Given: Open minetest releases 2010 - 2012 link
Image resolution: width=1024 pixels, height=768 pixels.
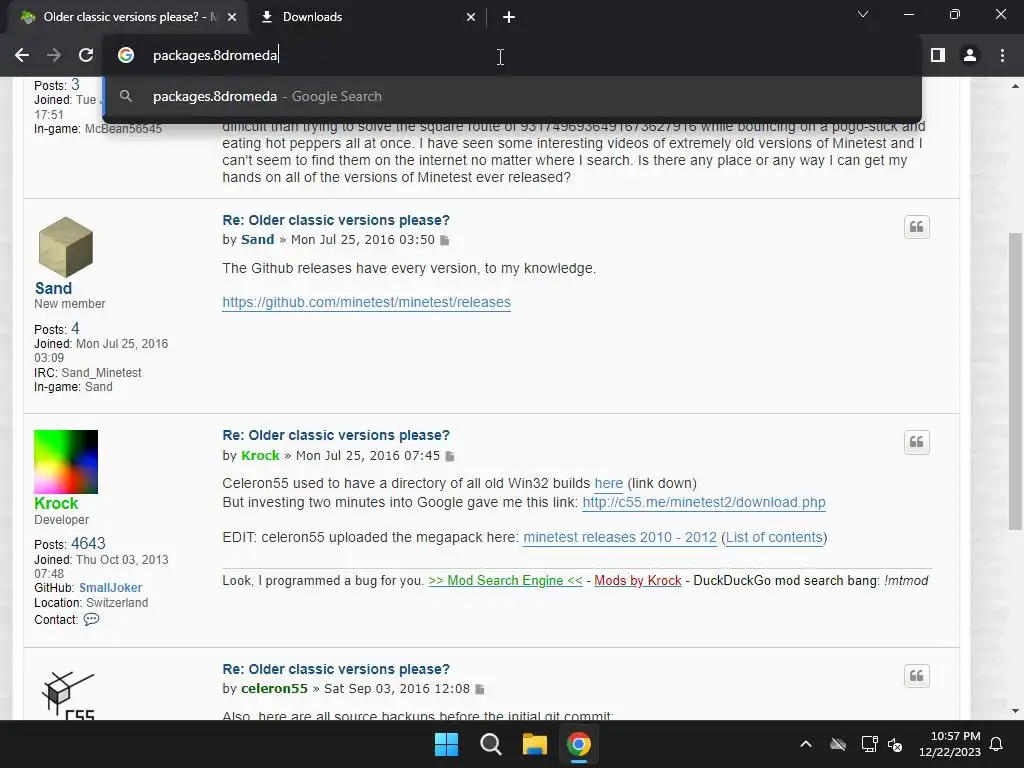Looking at the screenshot, I should click(620, 537).
